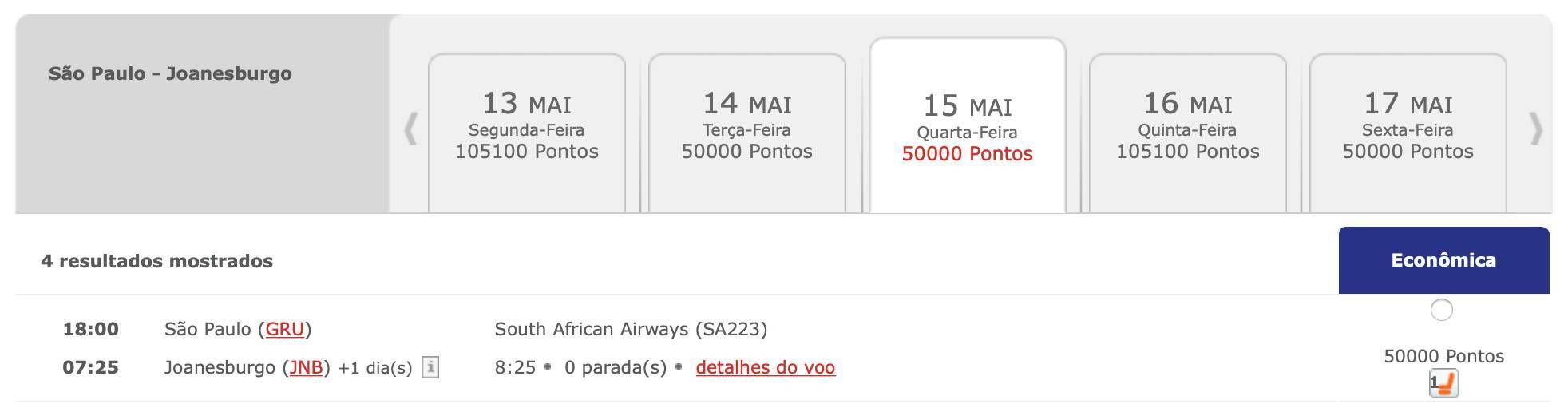Image resolution: width=1568 pixels, height=404 pixels.
Task: Click the São Paulo - Joanesburgo route heading
Action: coord(170,73)
